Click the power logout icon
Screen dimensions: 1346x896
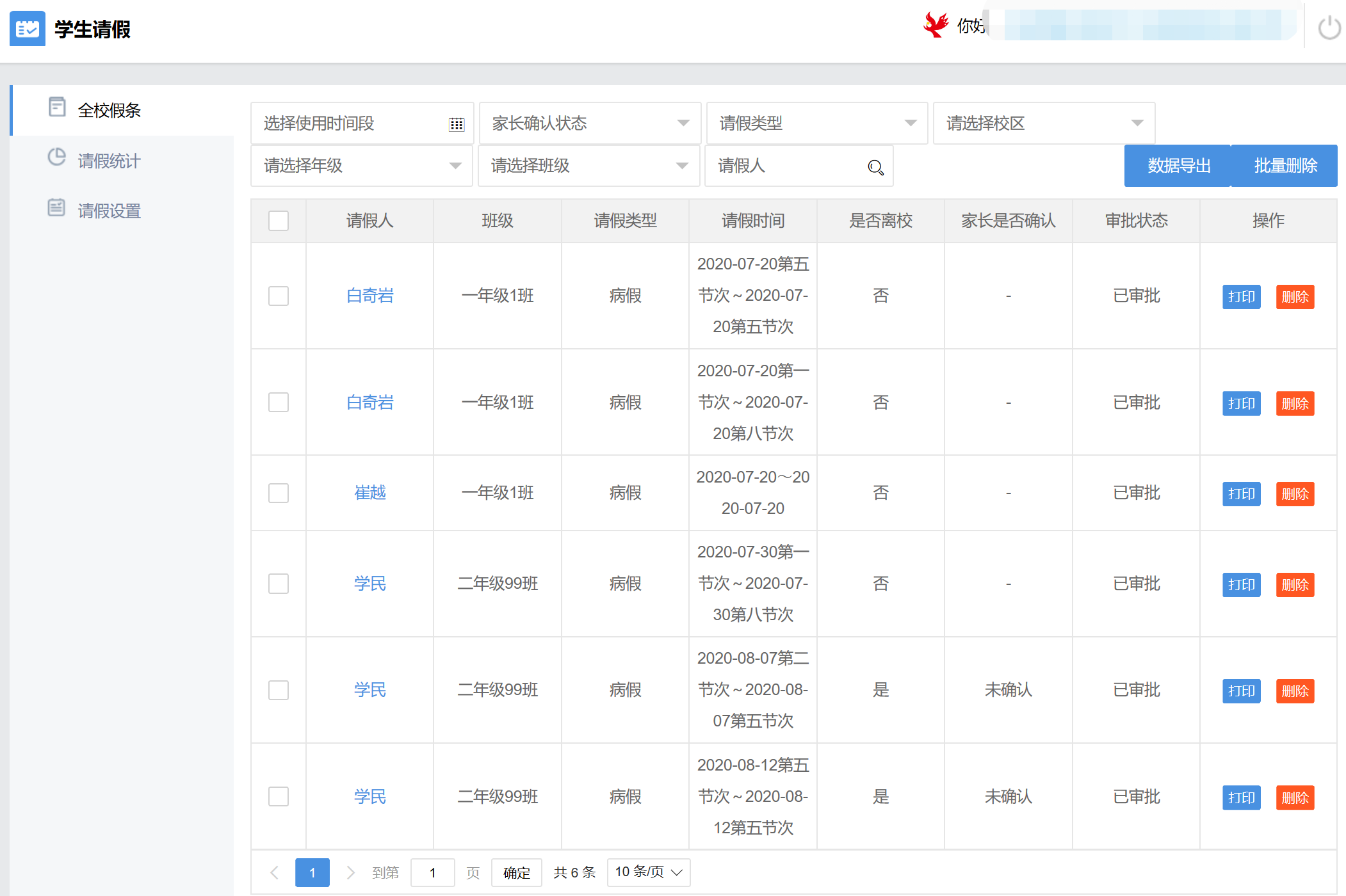(x=1329, y=28)
